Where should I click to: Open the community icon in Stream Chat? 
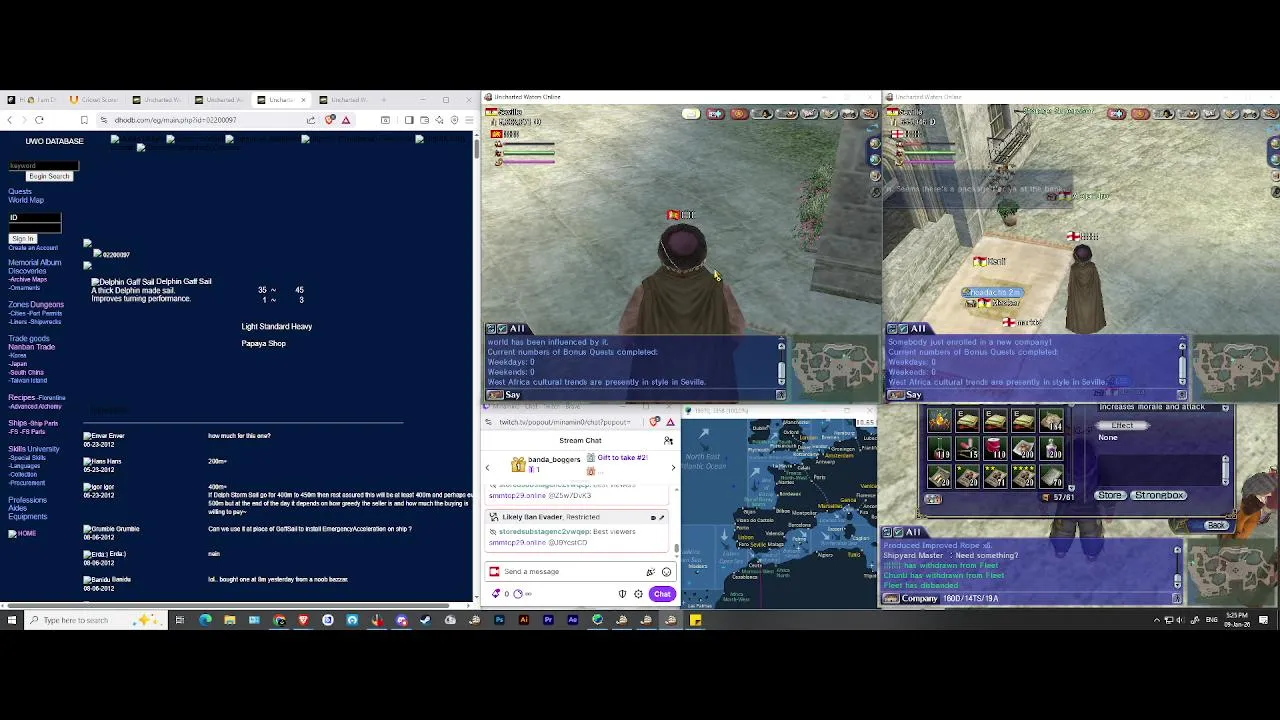[668, 441]
